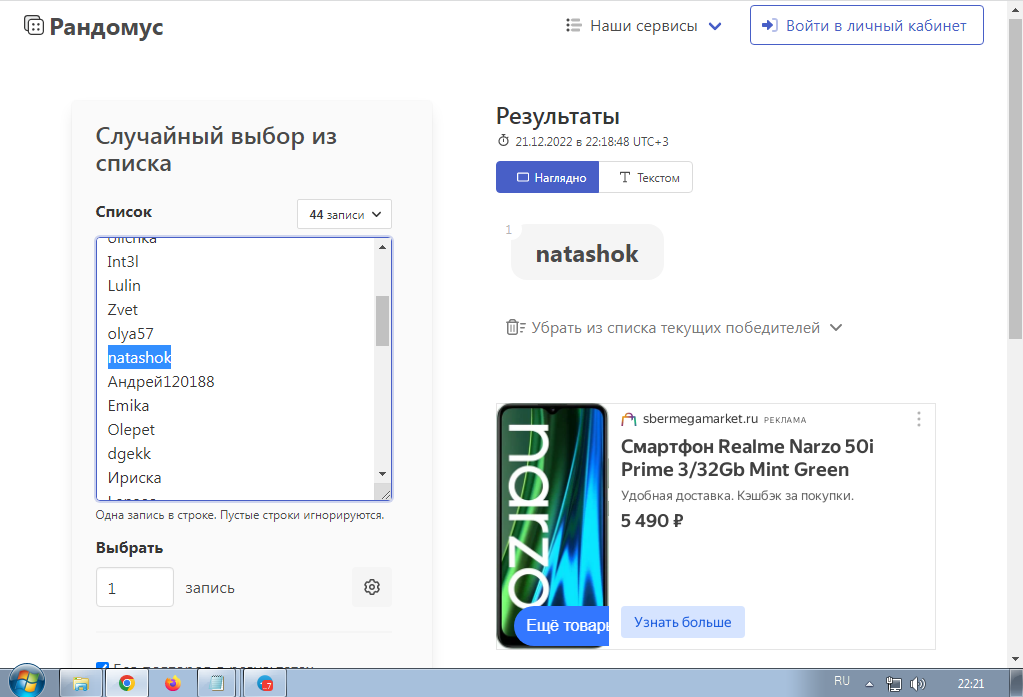Click the Рандомус dice logo icon
The height and width of the screenshot is (697, 1023).
[34, 25]
